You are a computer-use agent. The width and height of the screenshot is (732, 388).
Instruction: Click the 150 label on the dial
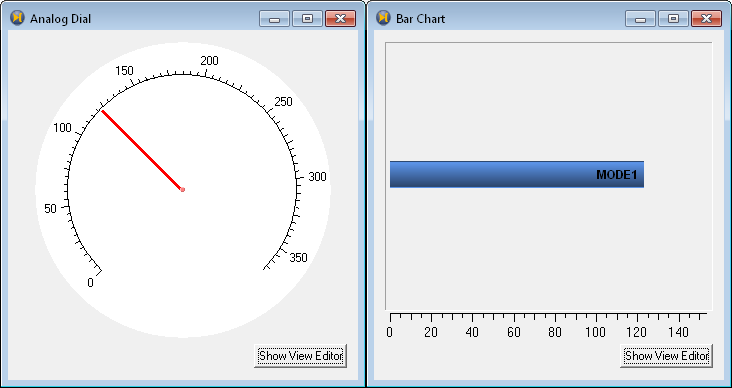(x=124, y=71)
